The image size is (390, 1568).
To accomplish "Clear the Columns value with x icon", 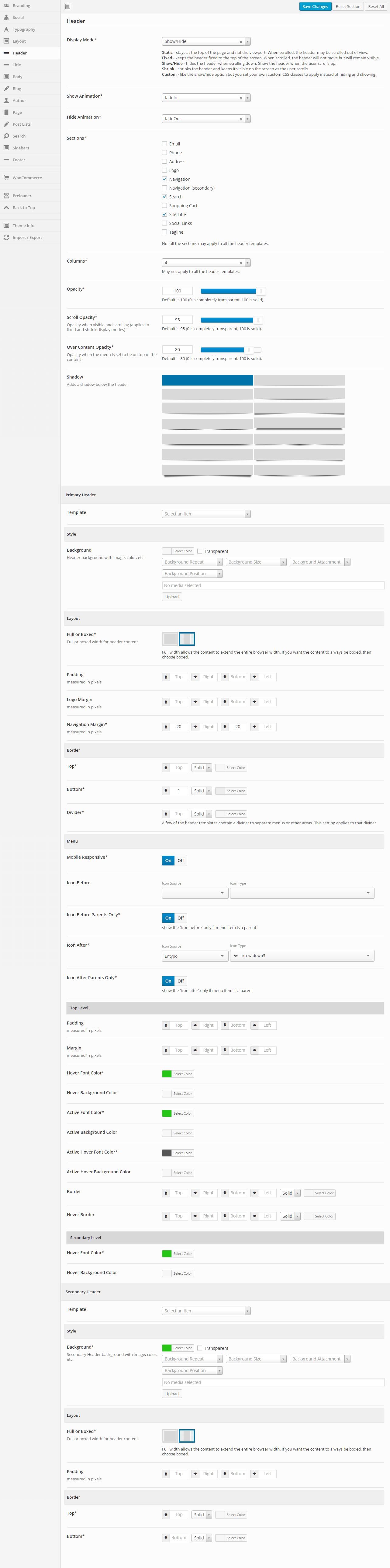I will click(x=241, y=263).
